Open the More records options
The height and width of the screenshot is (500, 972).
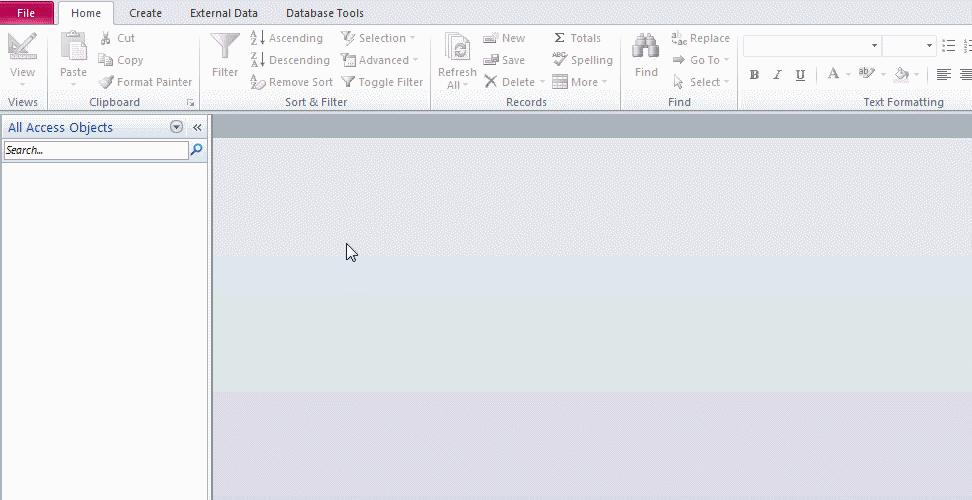pyautogui.click(x=580, y=82)
